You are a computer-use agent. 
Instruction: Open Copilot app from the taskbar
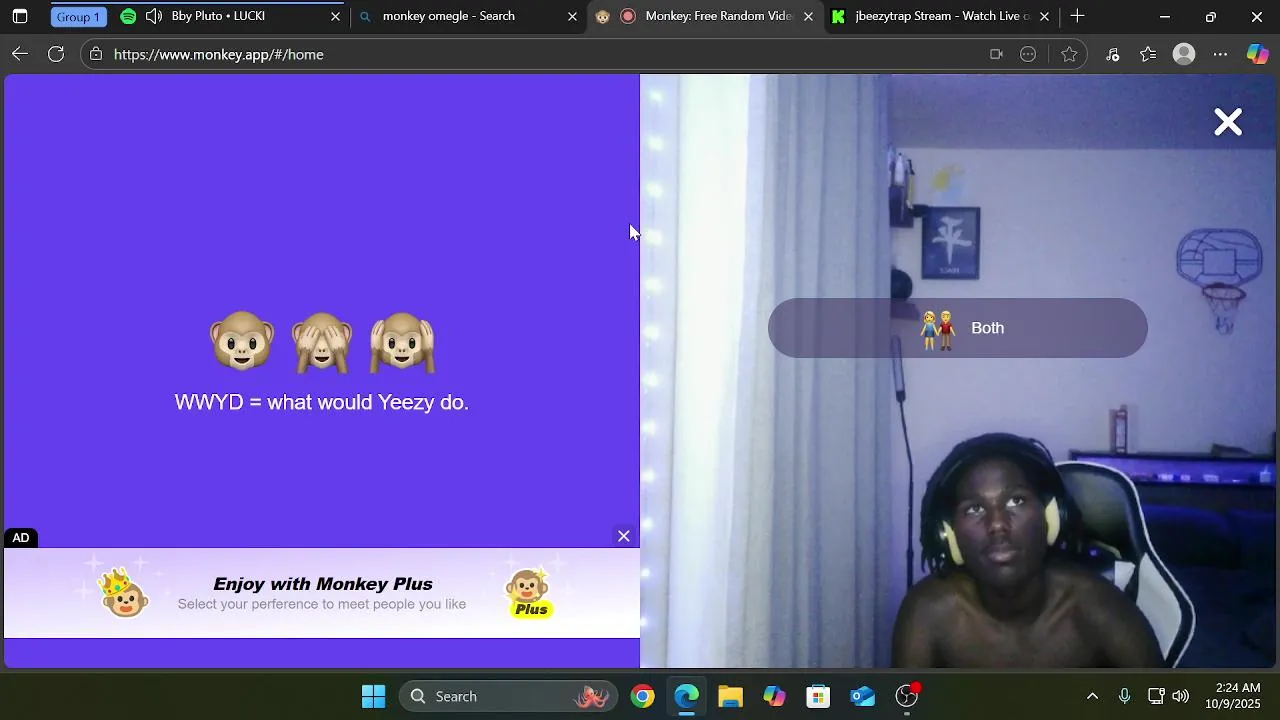click(775, 697)
